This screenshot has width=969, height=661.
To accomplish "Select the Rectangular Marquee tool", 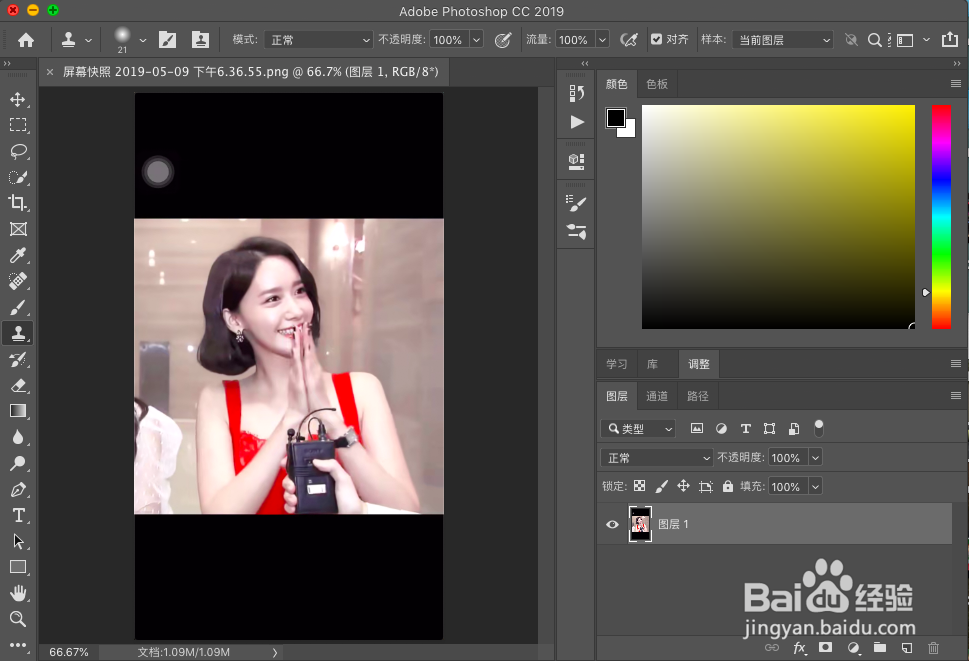I will pos(18,125).
